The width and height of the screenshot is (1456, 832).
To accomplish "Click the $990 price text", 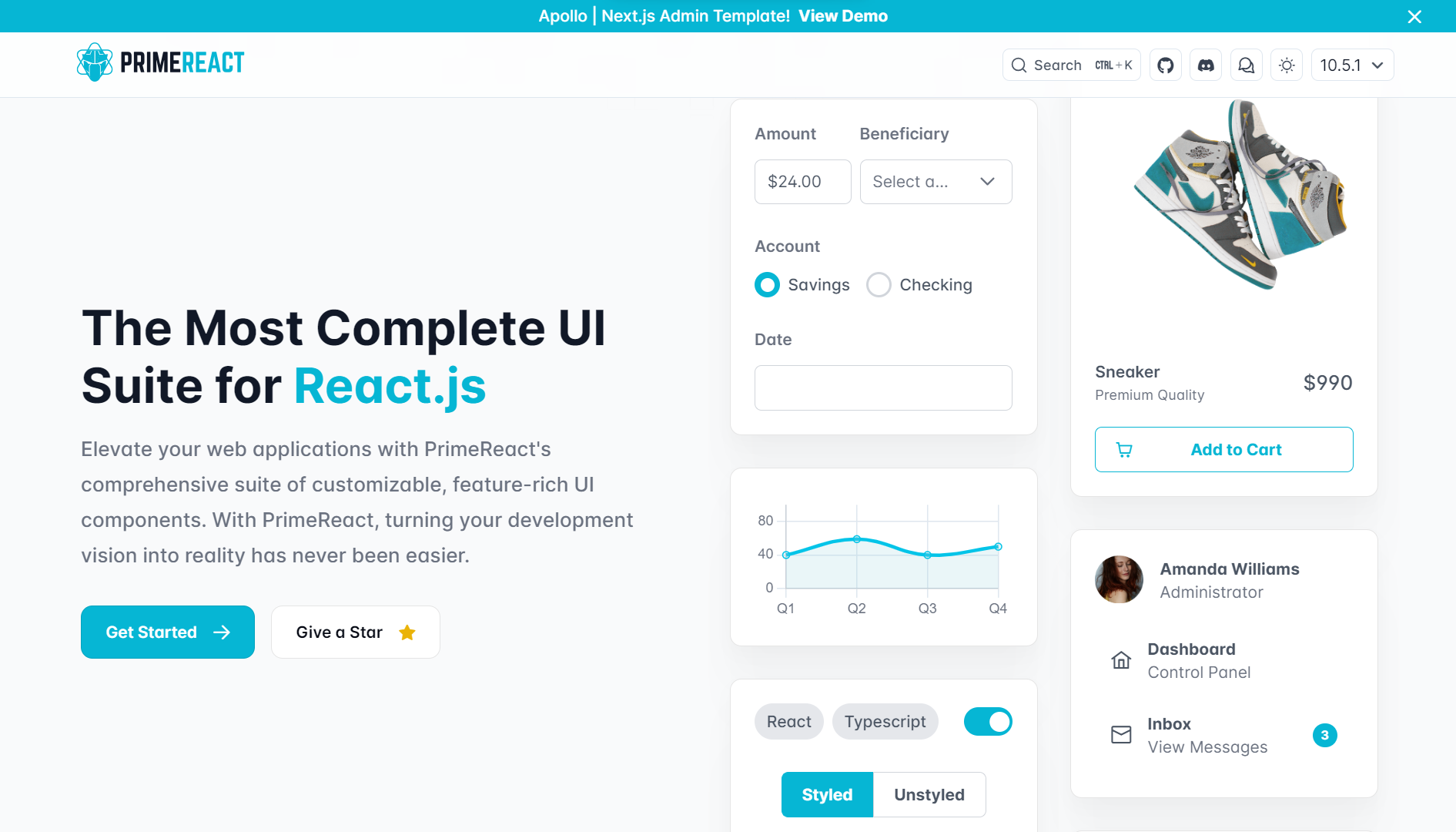I will pos(1327,383).
